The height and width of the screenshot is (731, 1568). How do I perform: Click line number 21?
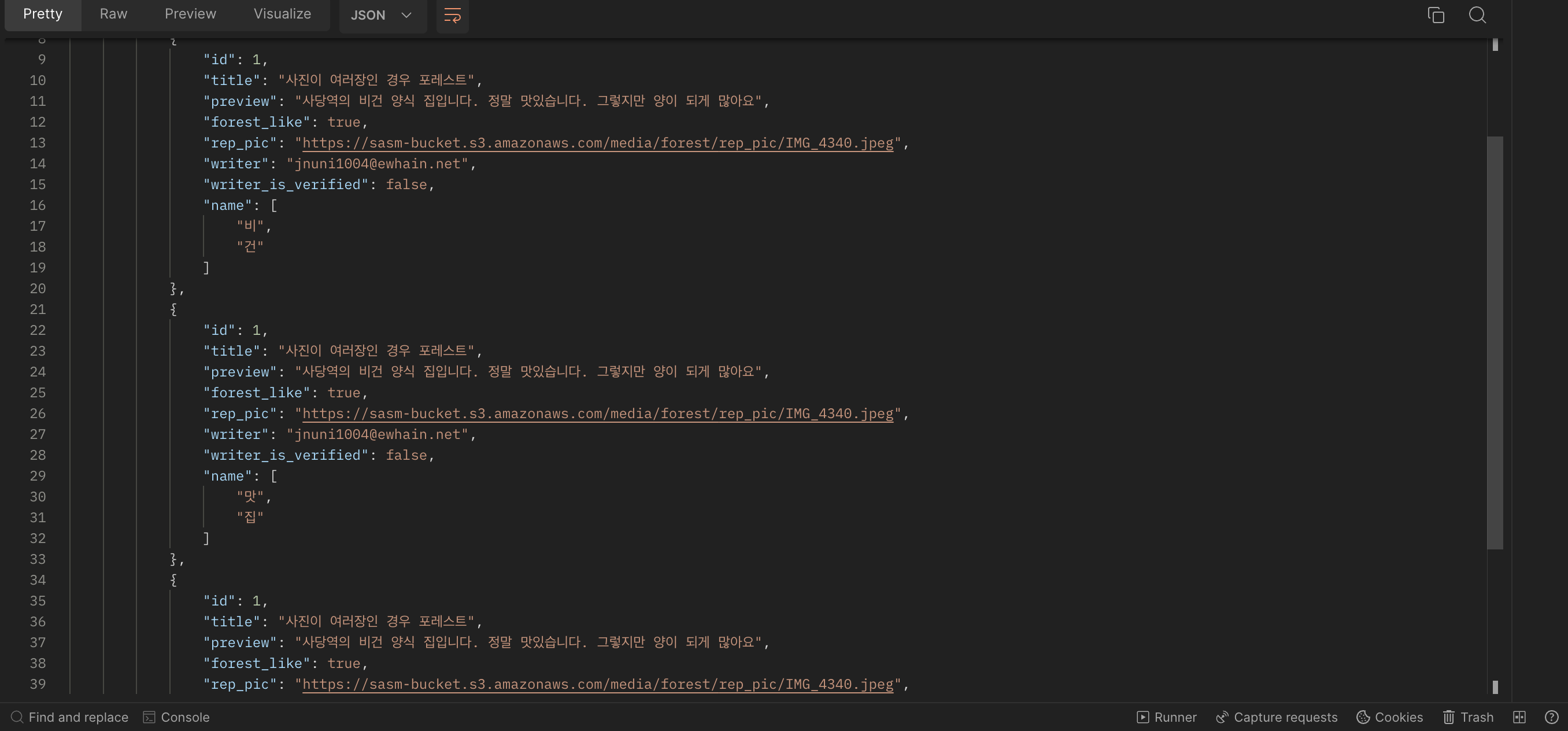(x=38, y=310)
